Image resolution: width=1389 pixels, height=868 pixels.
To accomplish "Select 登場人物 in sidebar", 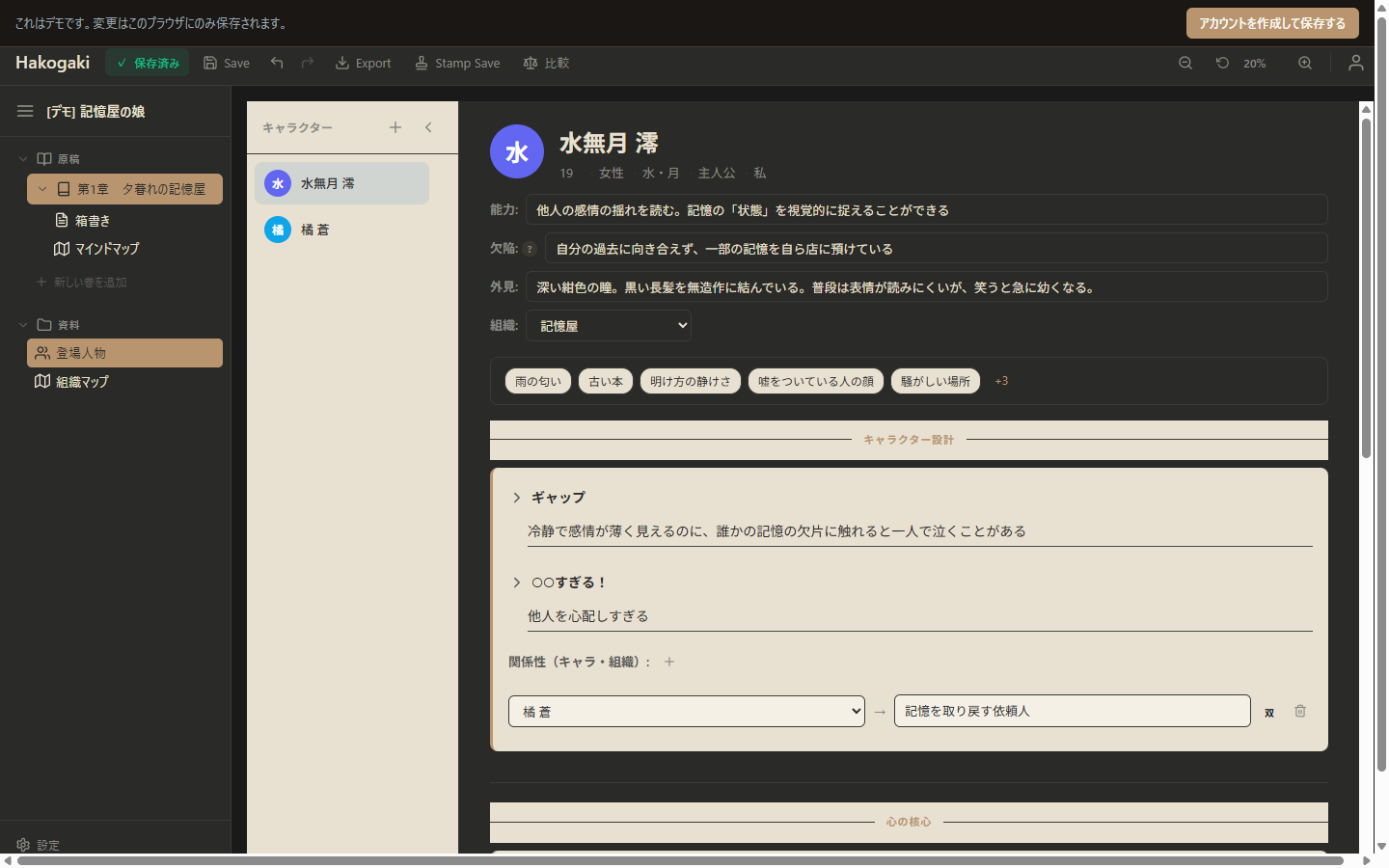I will 124,353.
